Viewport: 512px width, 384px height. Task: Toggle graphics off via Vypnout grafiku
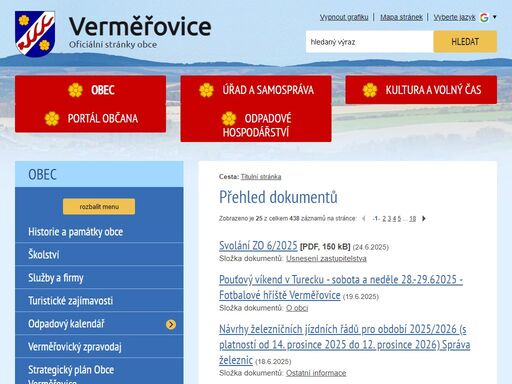pos(344,17)
